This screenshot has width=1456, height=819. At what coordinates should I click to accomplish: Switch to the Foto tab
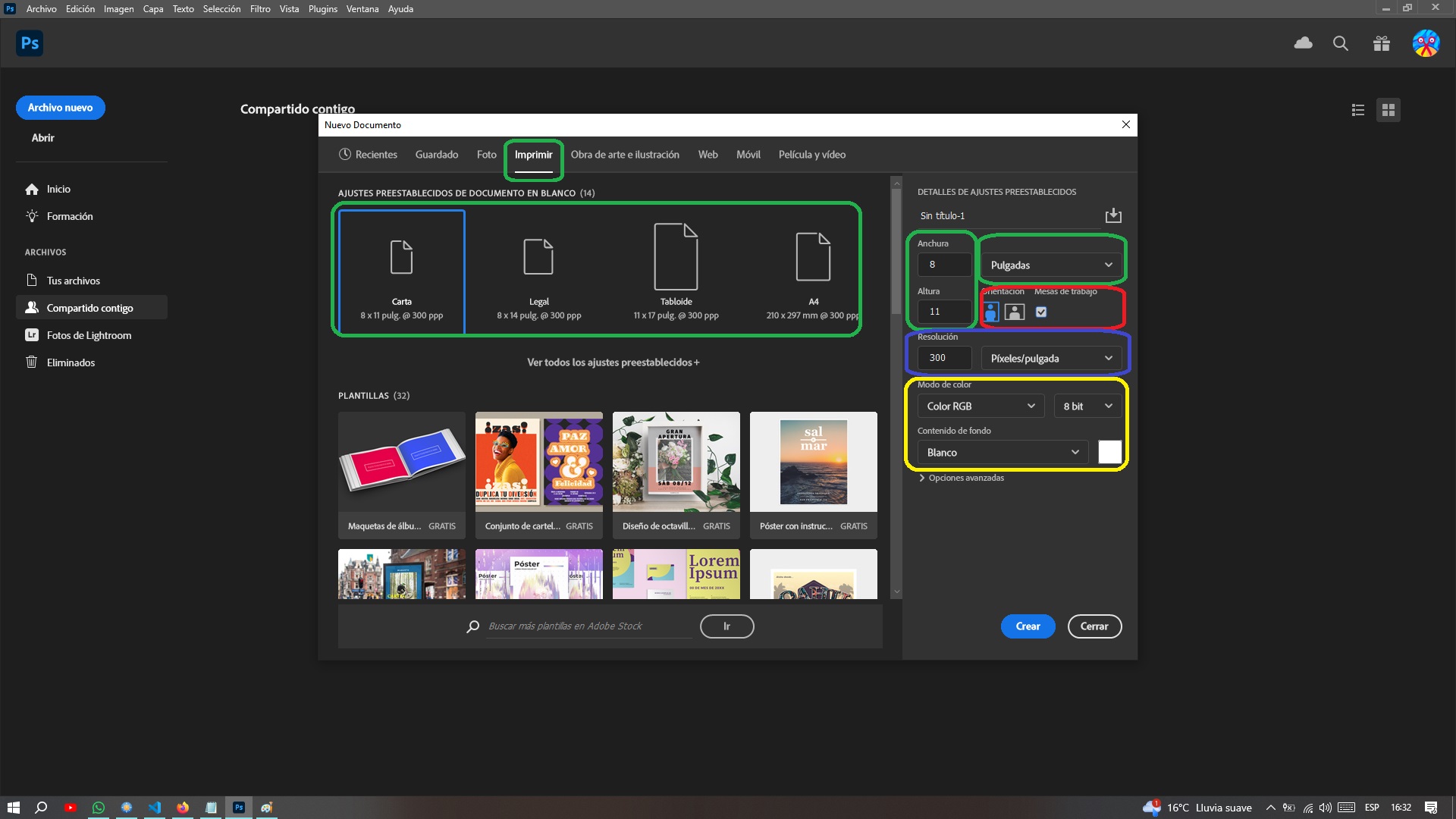click(487, 154)
